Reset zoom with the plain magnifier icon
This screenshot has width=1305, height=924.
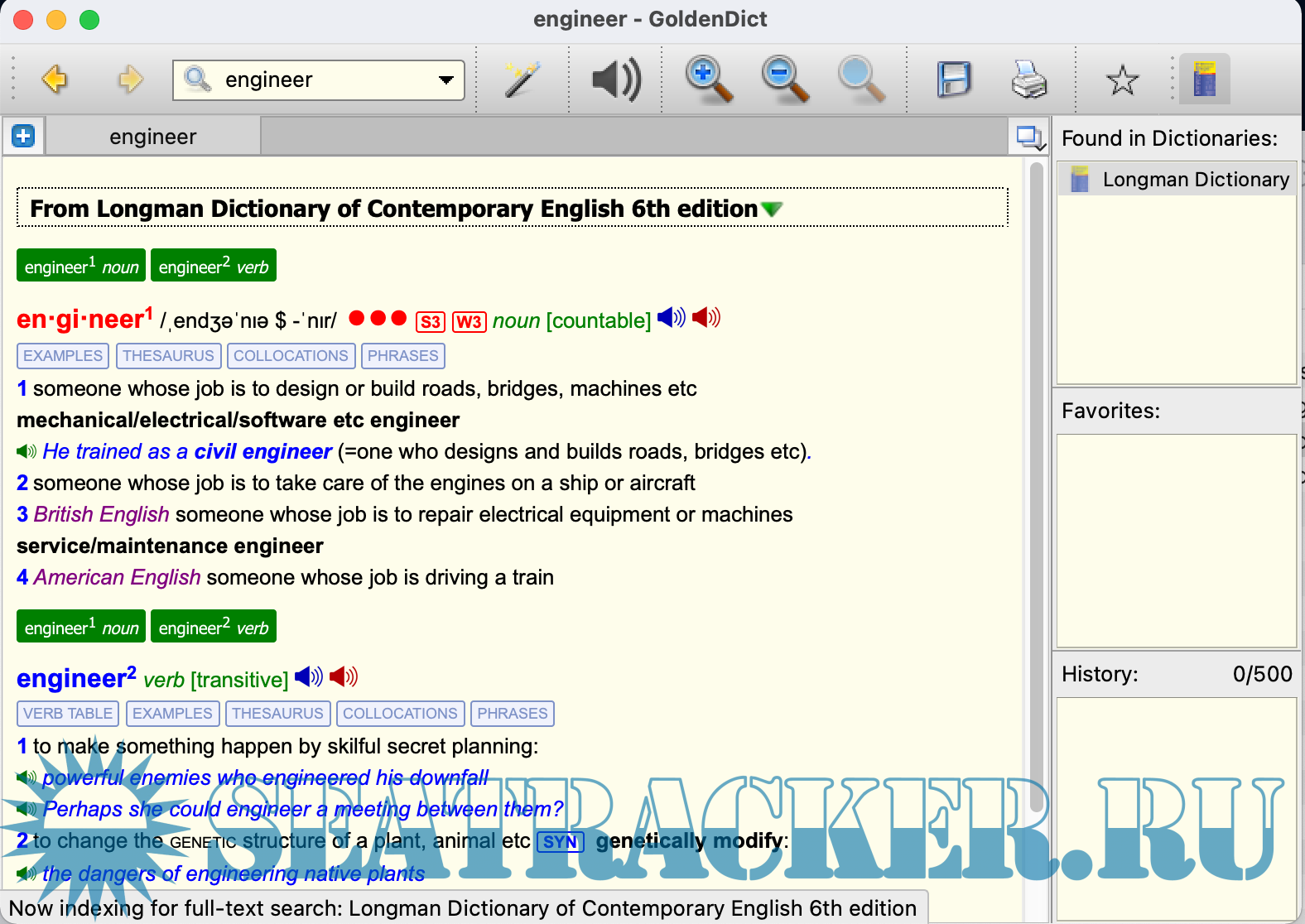click(860, 79)
